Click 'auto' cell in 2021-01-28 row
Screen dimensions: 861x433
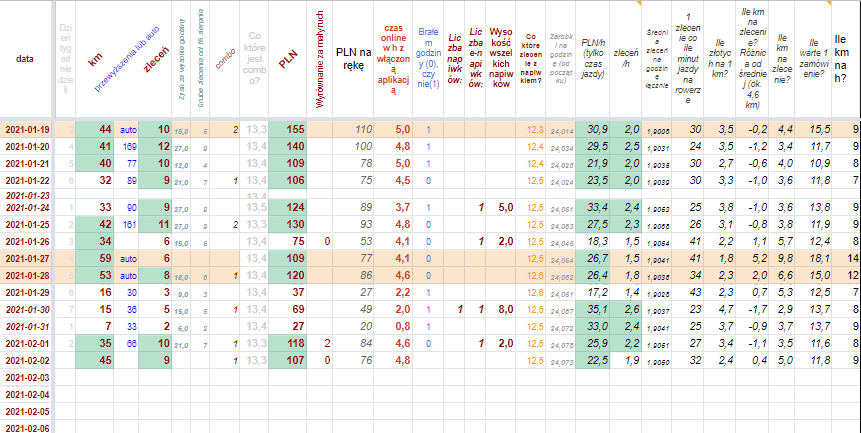[128, 275]
